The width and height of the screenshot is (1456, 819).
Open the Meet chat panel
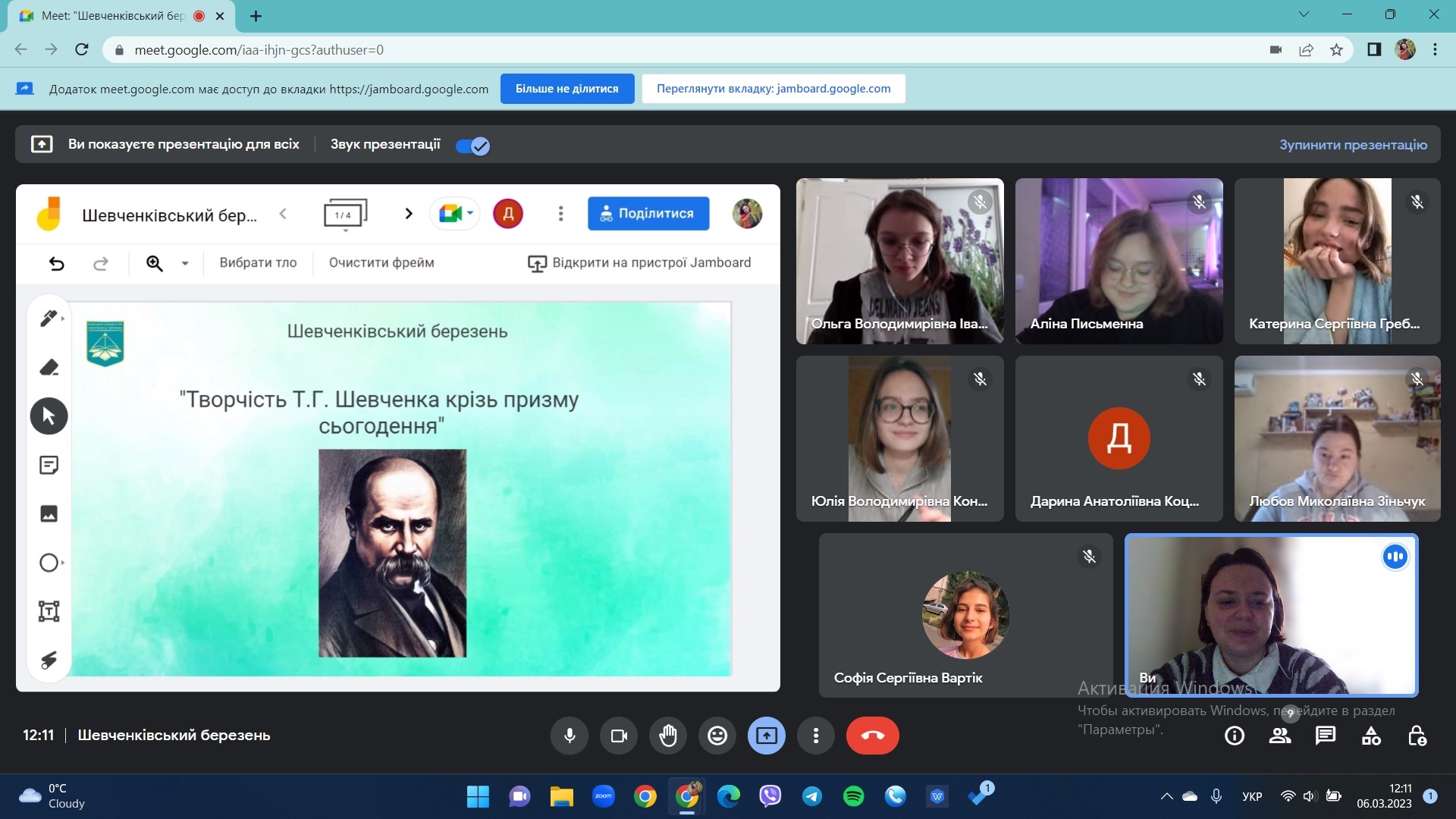(x=1326, y=736)
